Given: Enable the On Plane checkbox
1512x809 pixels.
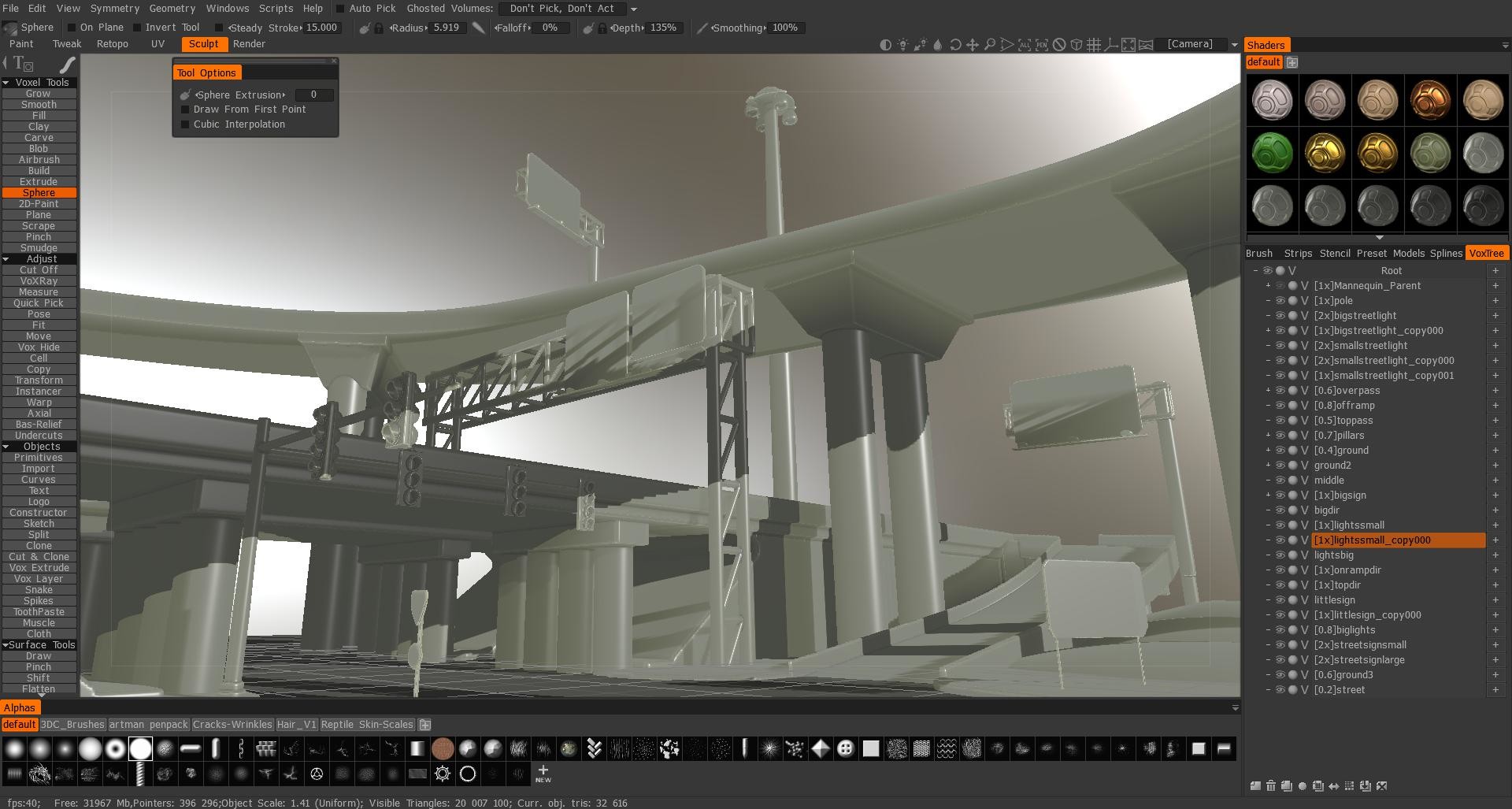Looking at the screenshot, I should [x=72, y=28].
